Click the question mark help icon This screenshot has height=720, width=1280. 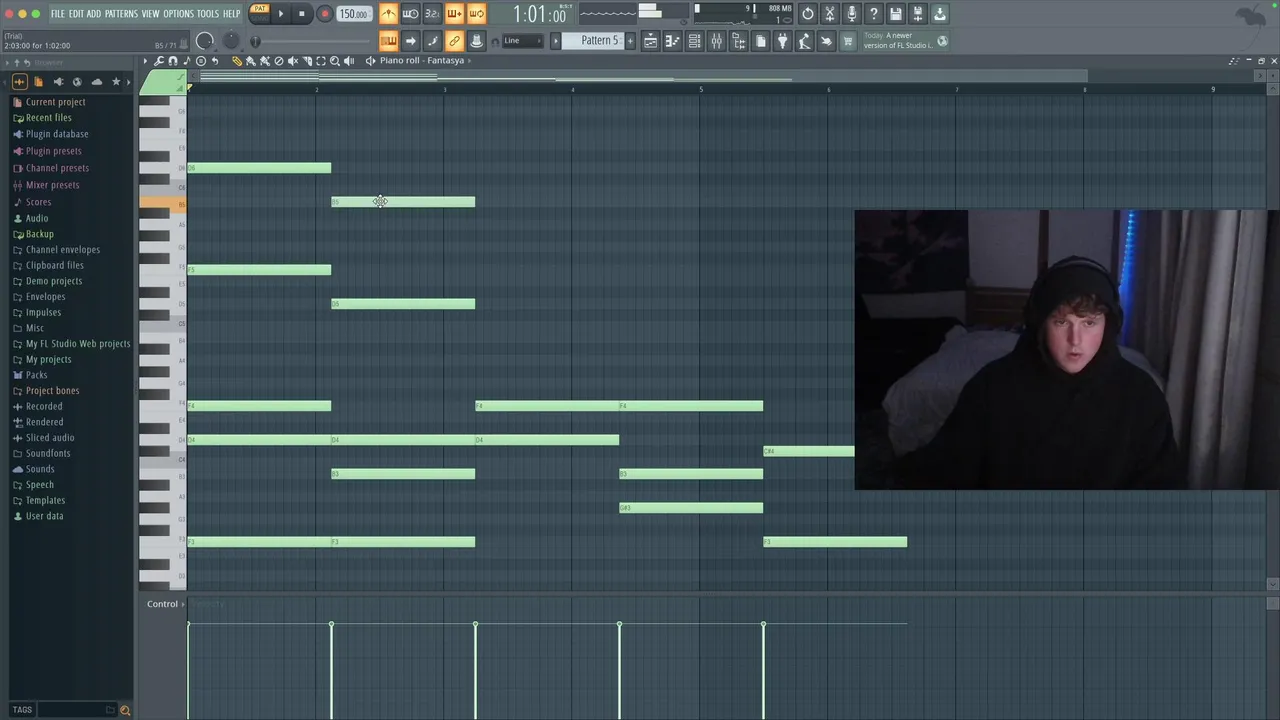coord(874,14)
